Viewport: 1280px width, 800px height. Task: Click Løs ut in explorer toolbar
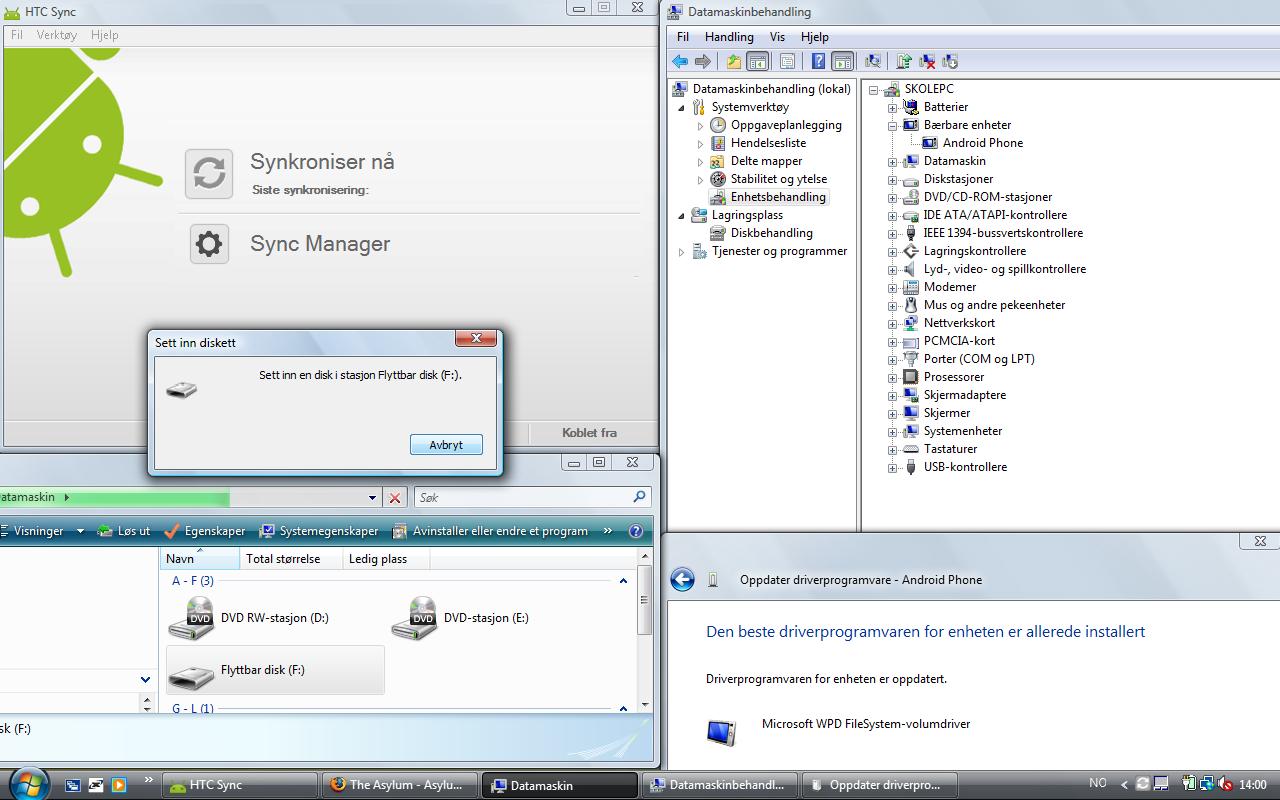[x=123, y=531]
